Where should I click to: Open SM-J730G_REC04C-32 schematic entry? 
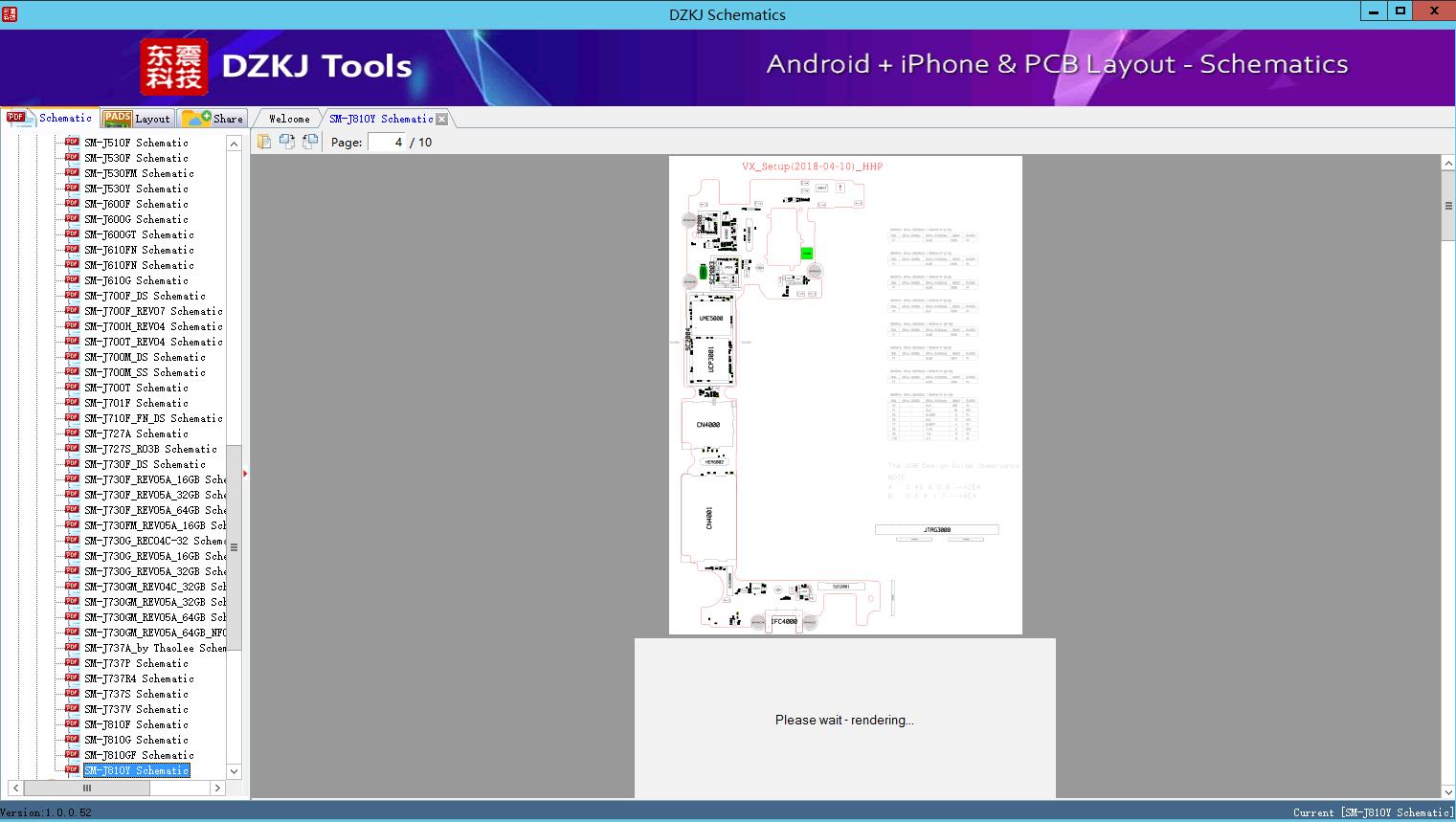(x=155, y=541)
